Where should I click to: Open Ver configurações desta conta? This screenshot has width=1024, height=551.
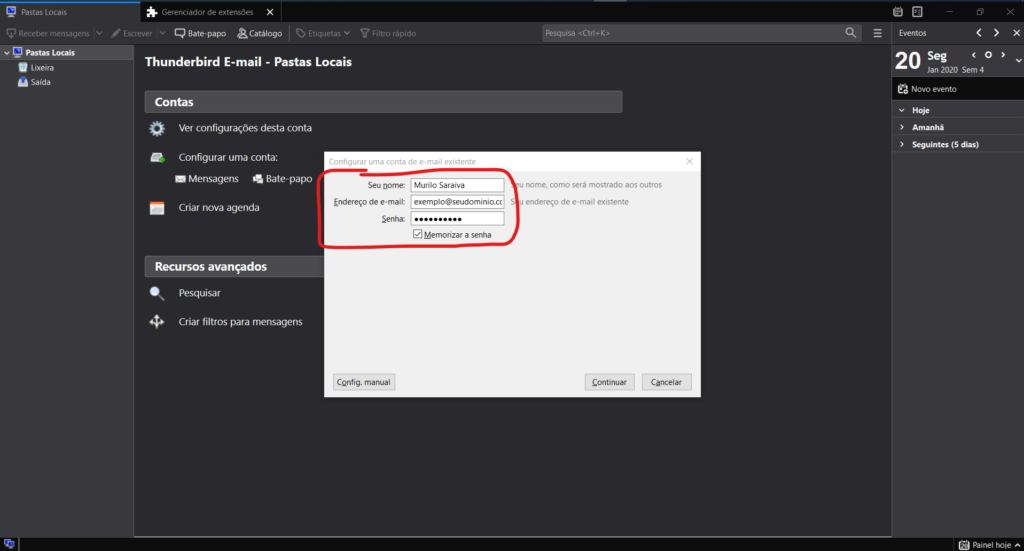coord(245,128)
